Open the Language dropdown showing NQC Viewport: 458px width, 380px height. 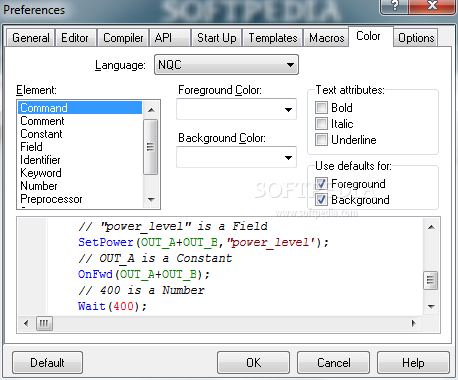[226, 65]
